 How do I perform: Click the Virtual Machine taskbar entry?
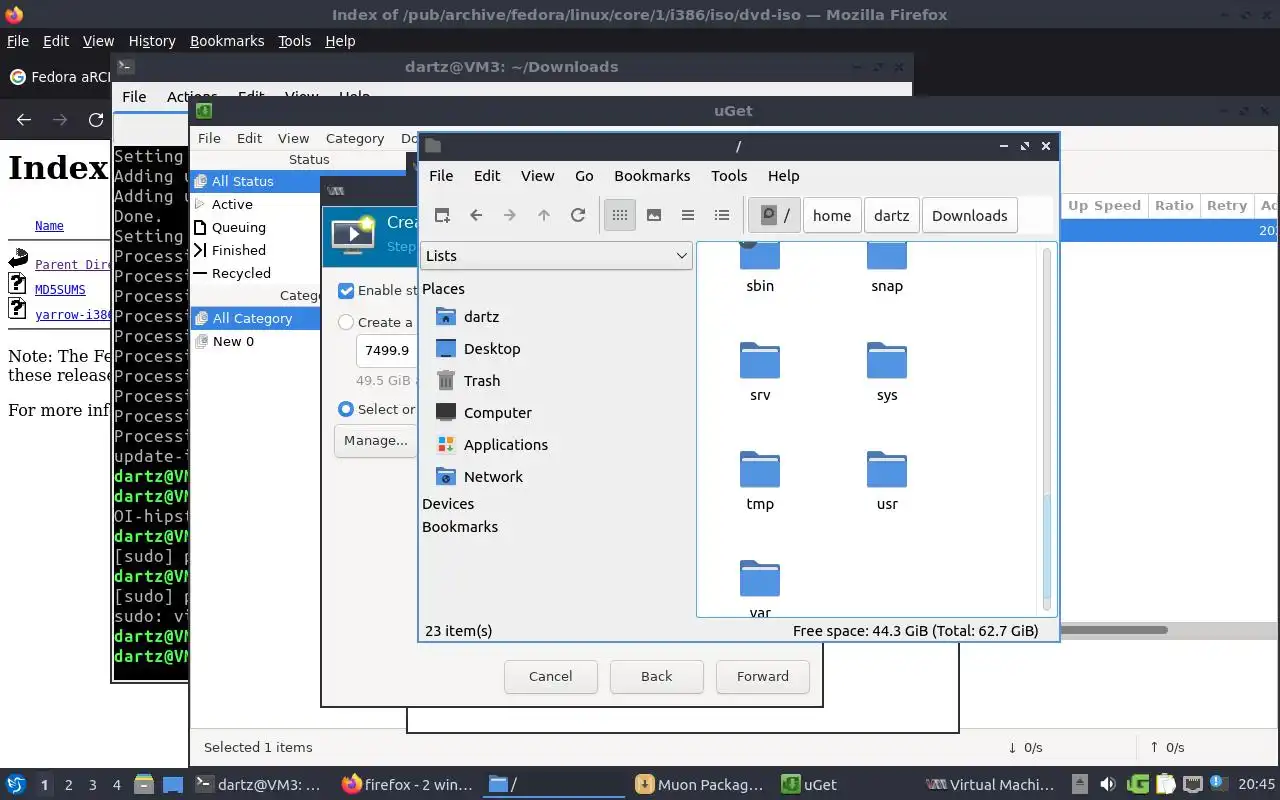990,785
